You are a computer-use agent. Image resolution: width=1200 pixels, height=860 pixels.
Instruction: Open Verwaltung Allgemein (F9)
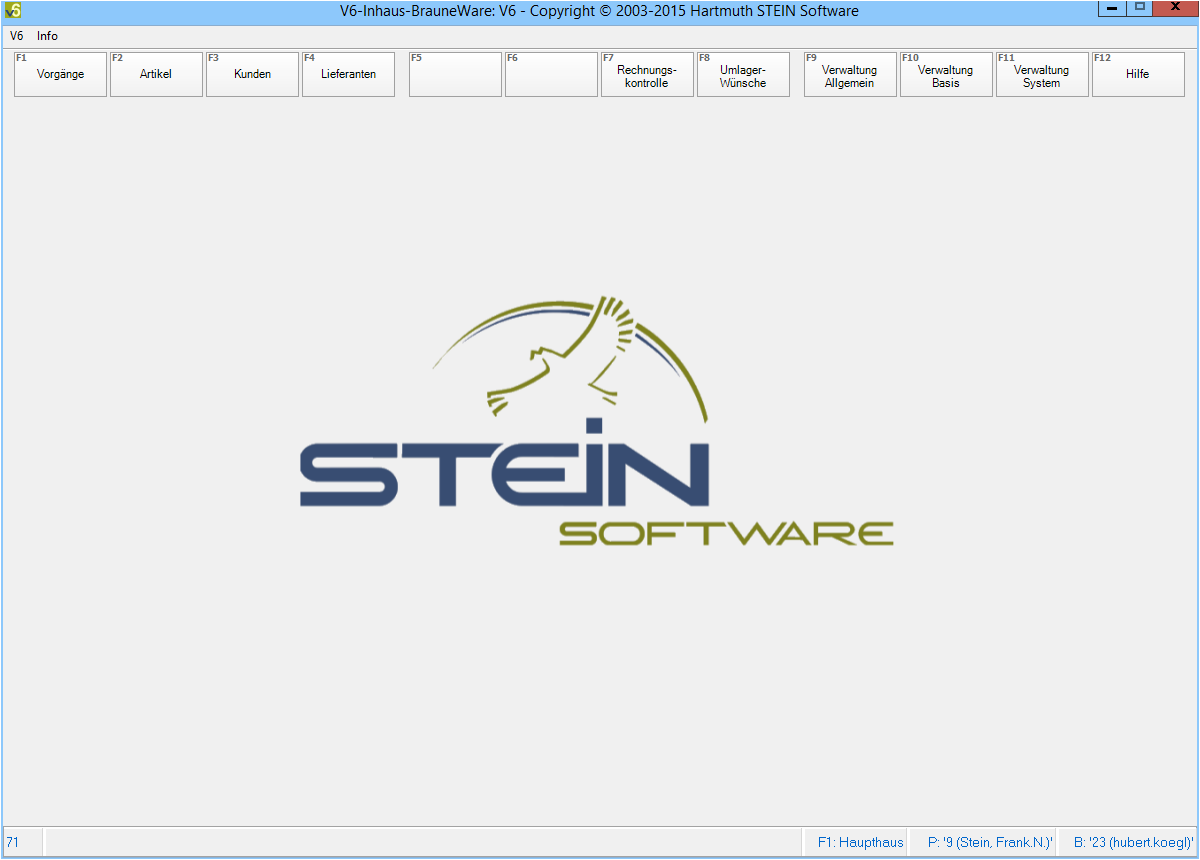click(x=850, y=75)
